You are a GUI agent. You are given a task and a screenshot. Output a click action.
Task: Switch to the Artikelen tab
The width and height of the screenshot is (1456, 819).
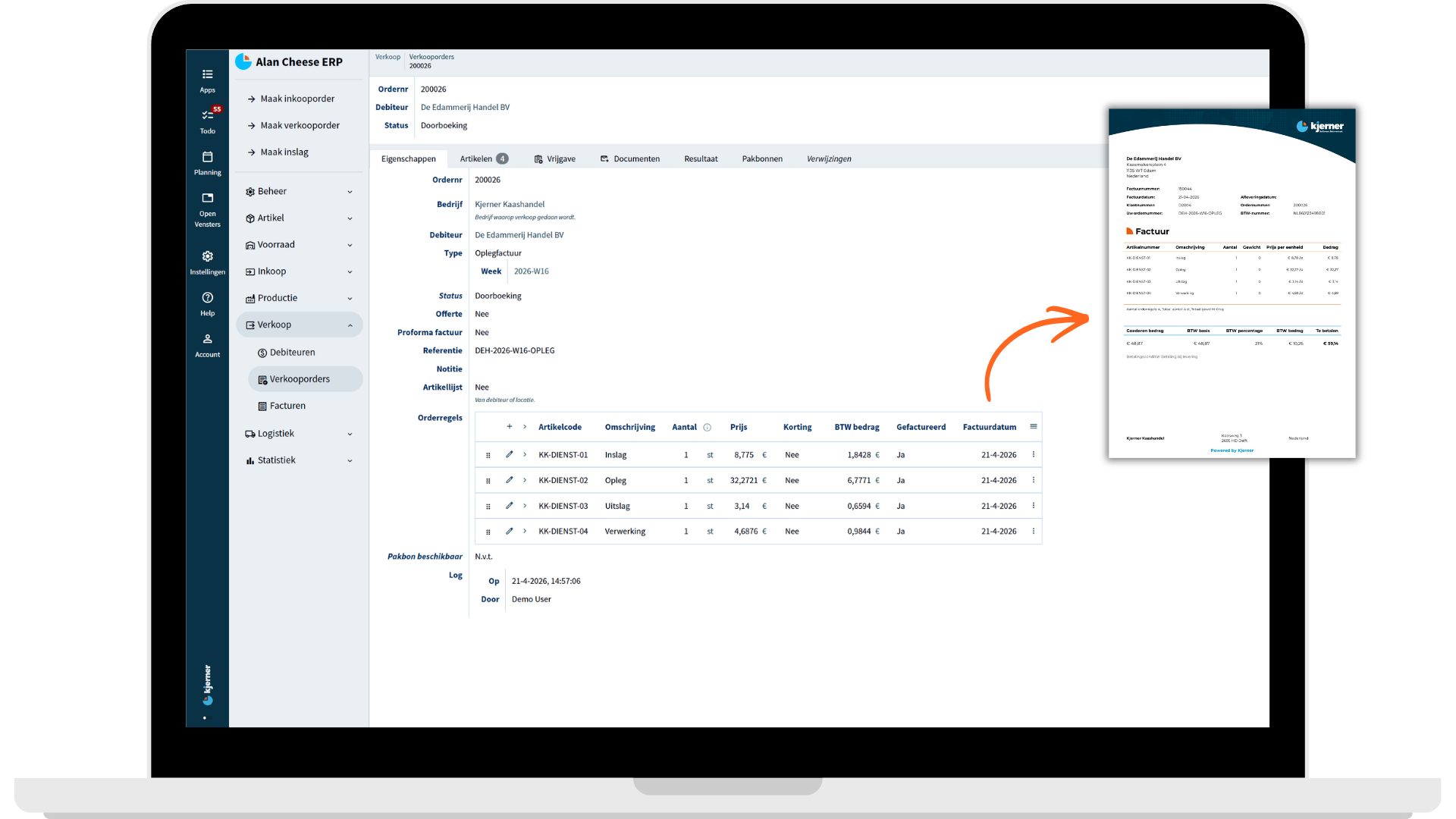click(484, 159)
